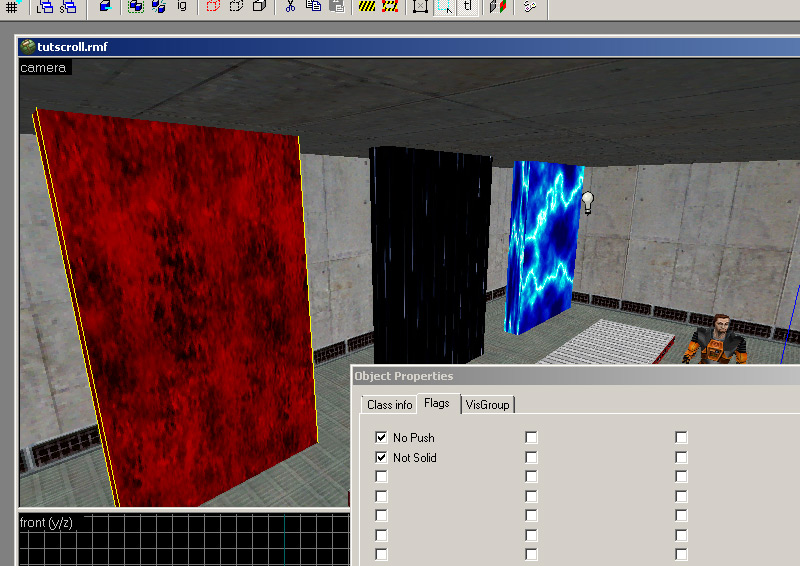Click the load window state icon
Image resolution: width=800 pixels, height=566 pixels.
pos(45,6)
